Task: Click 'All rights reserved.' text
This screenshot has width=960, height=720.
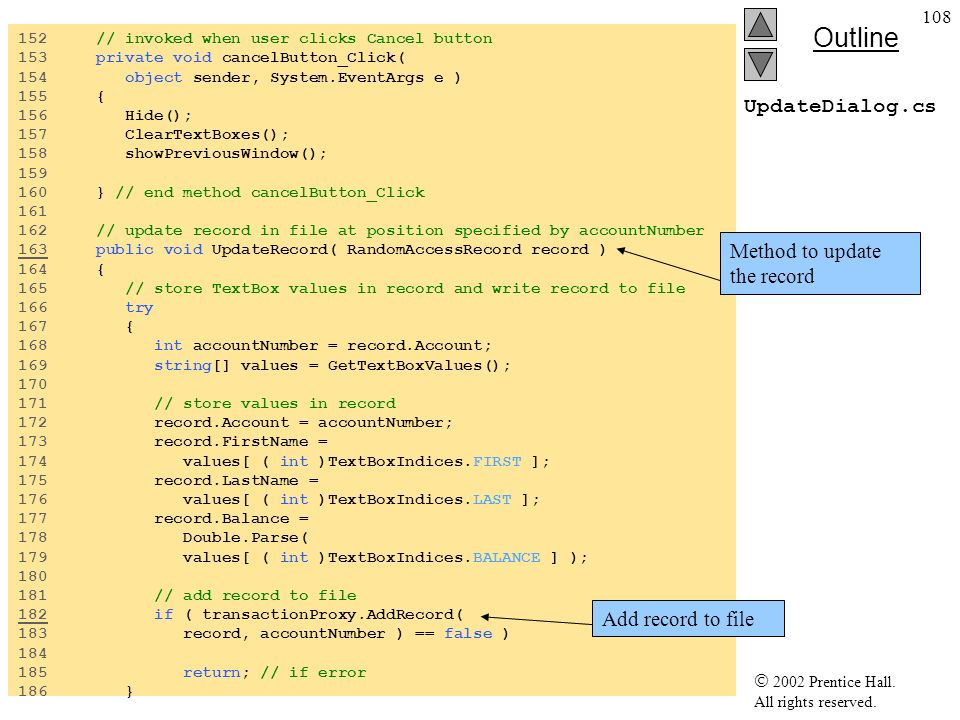Action: click(815, 702)
